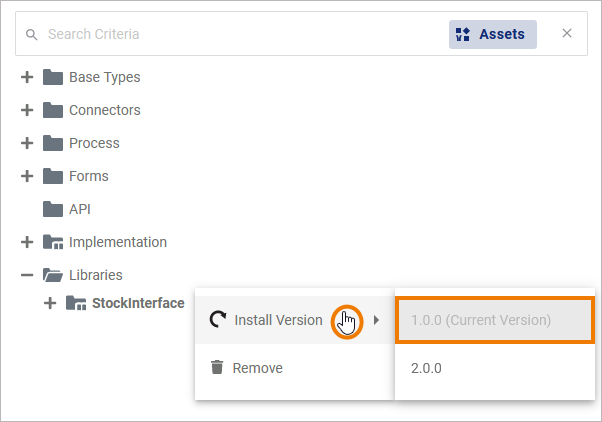Click the search magnifier icon

31,34
